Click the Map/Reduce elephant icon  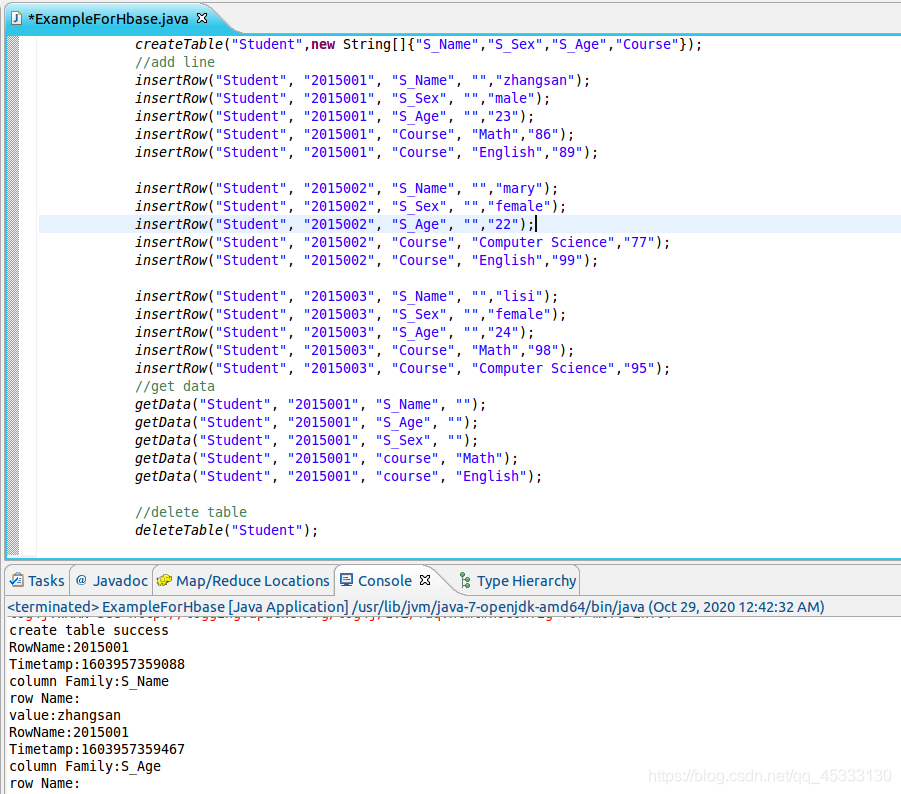(164, 580)
